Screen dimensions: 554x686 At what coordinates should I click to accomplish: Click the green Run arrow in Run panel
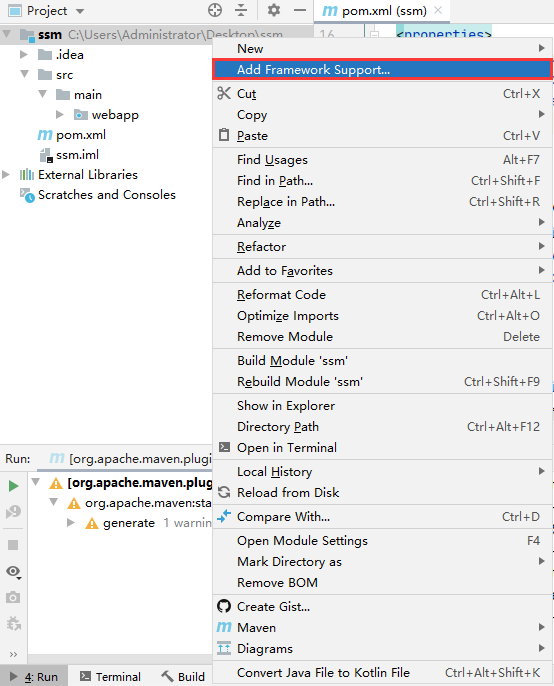pos(13,486)
